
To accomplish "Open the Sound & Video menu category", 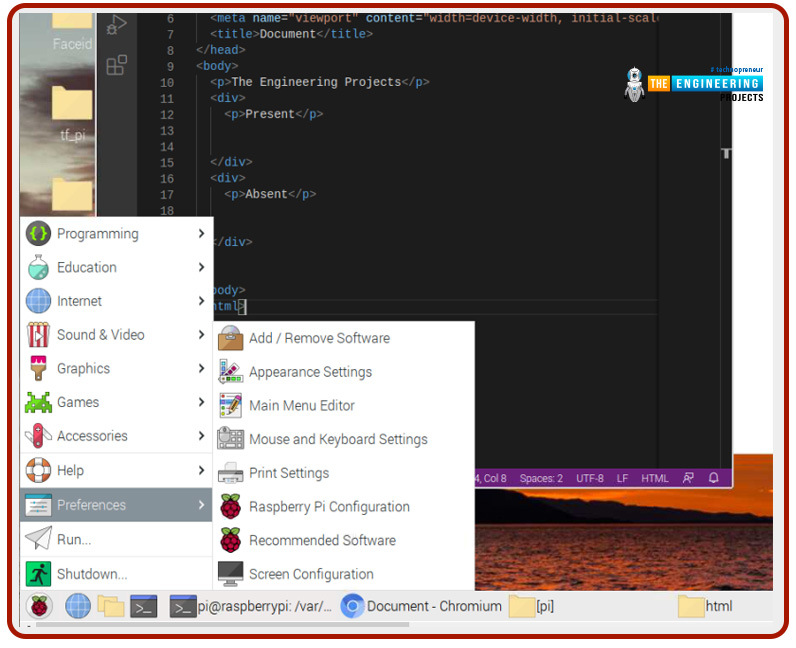I will (x=116, y=335).
